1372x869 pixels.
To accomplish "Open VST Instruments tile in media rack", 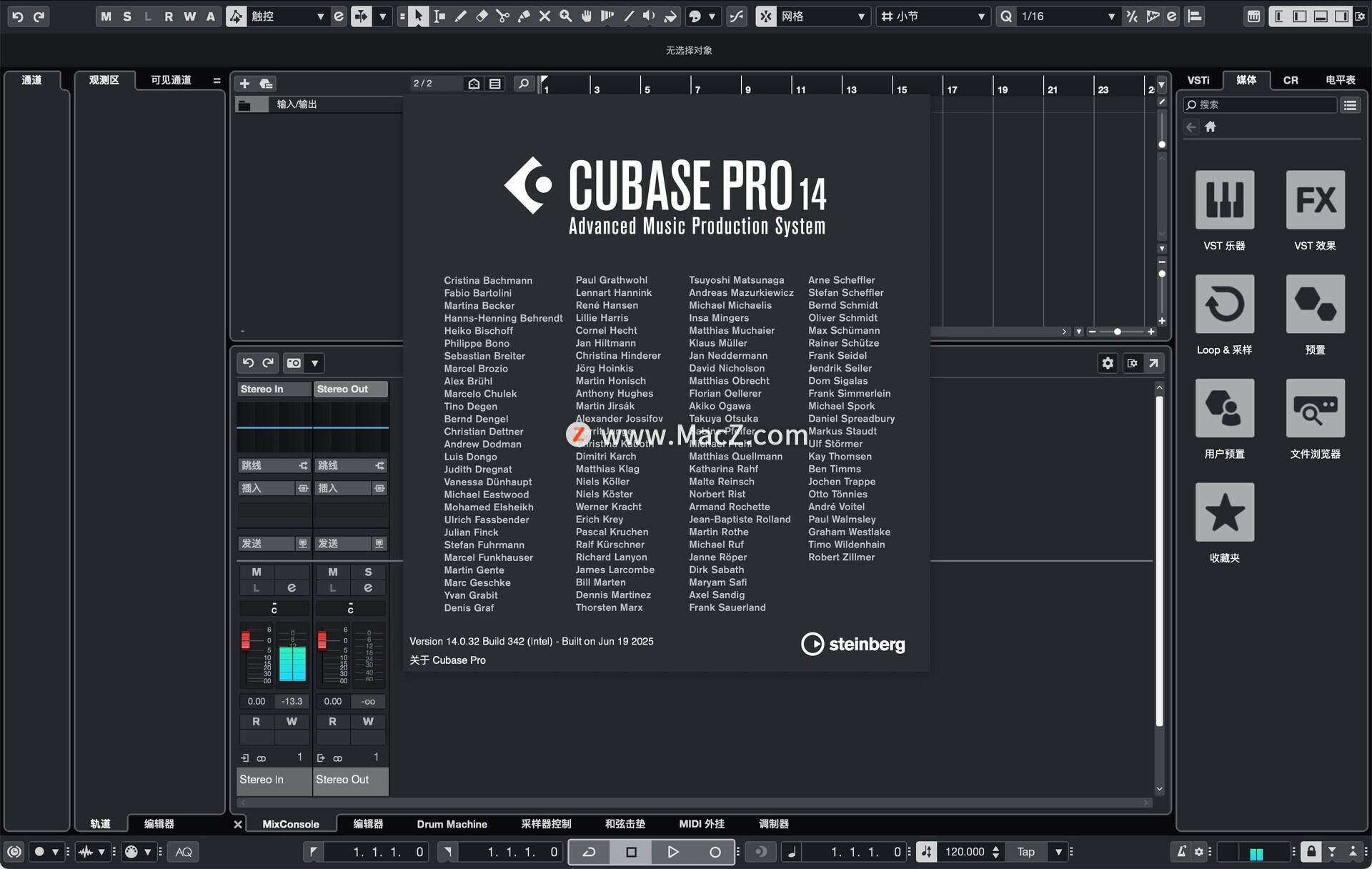I will click(x=1225, y=199).
